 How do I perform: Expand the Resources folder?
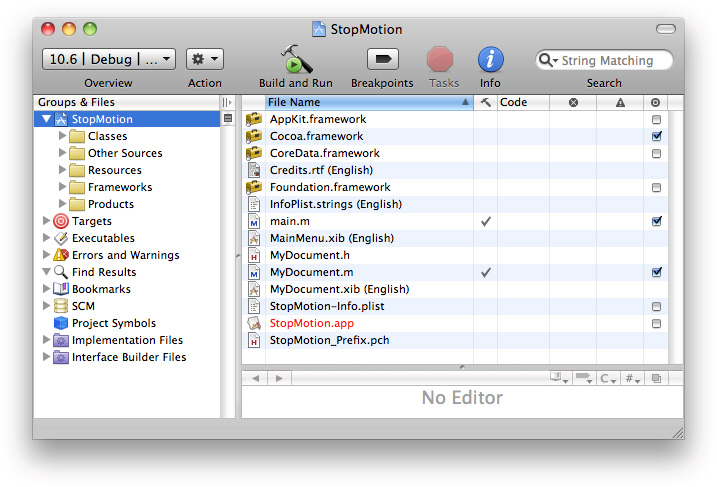(x=63, y=170)
